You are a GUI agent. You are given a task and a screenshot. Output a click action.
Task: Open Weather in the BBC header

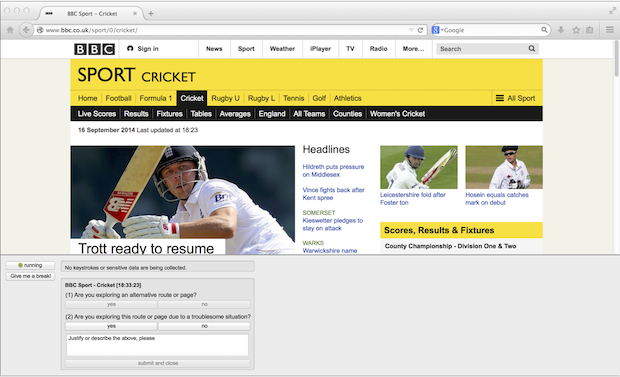pos(282,49)
